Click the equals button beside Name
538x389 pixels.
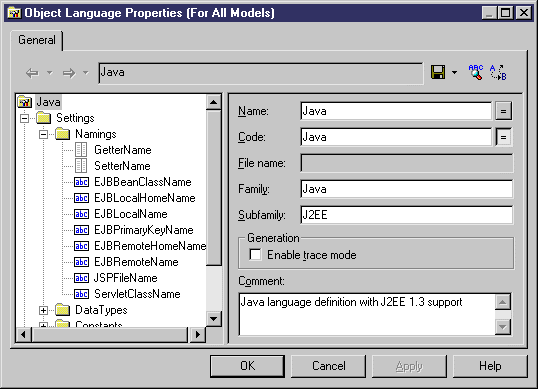click(503, 111)
